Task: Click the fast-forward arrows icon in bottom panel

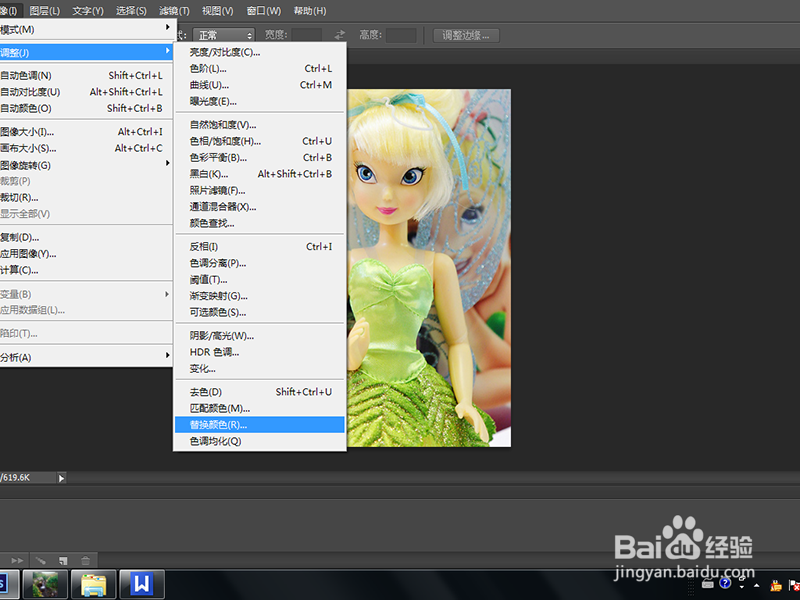Action: [17, 560]
